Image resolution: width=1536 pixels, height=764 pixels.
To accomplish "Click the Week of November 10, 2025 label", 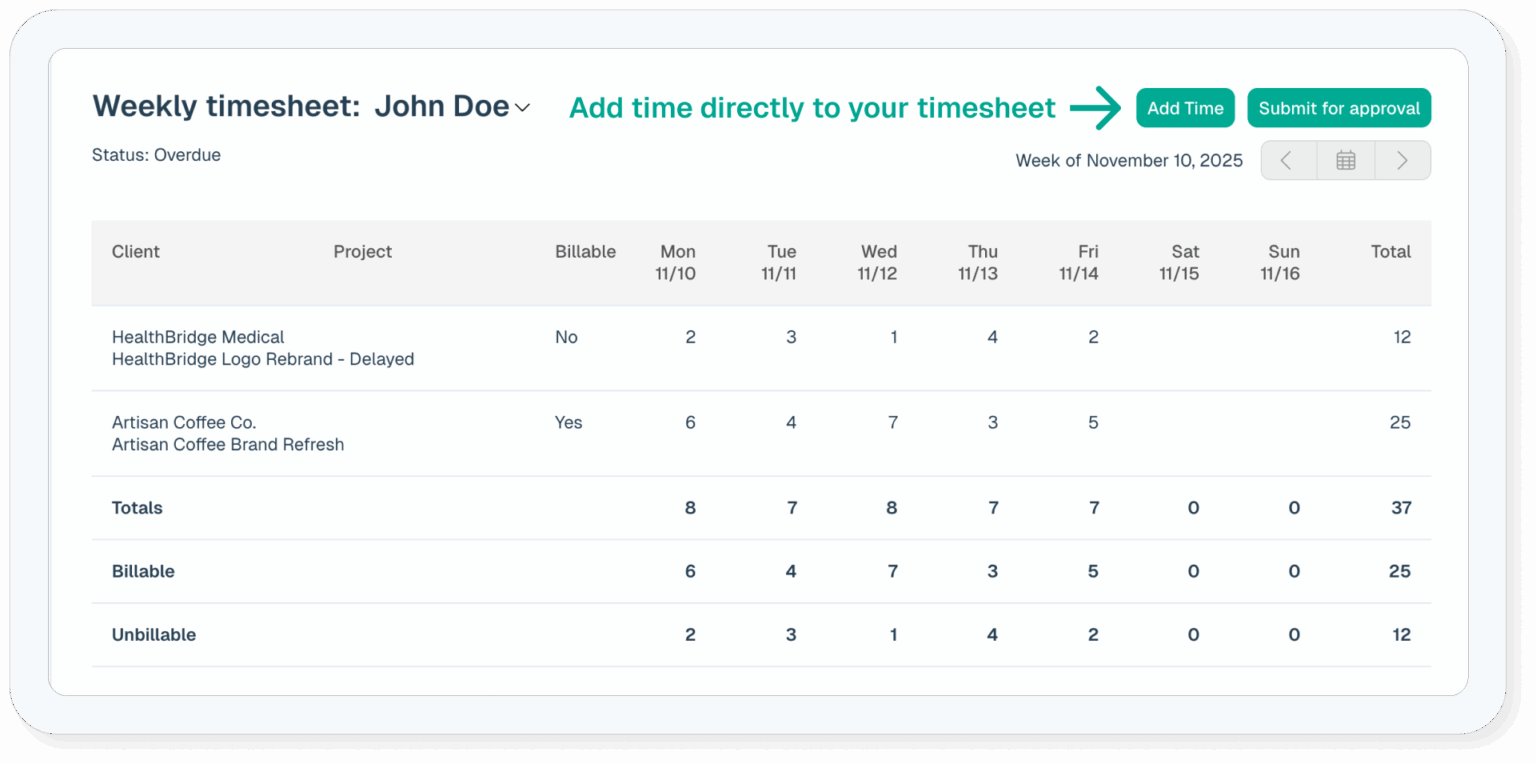I will 1130,161.
